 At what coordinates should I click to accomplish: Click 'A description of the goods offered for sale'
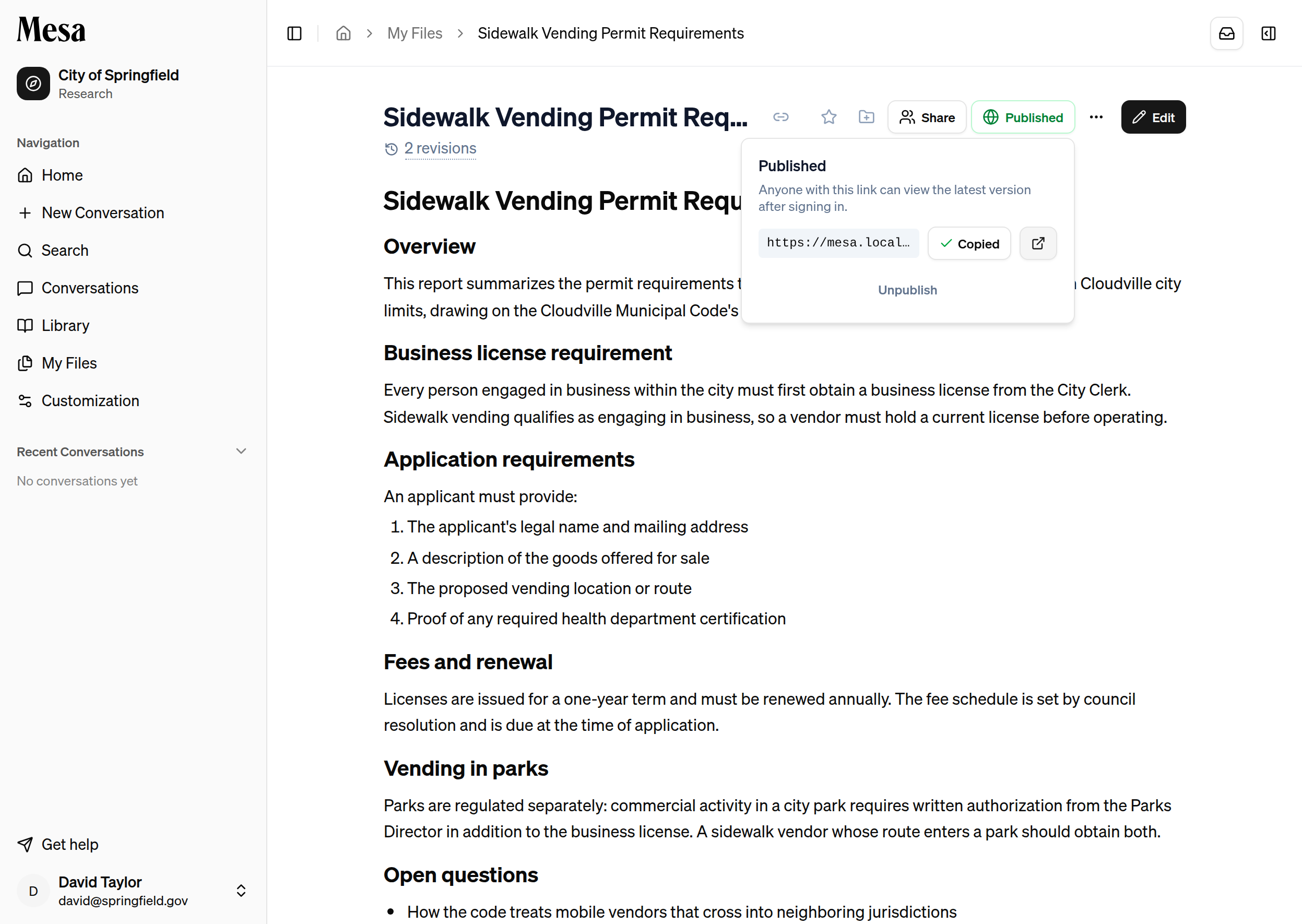[558, 558]
